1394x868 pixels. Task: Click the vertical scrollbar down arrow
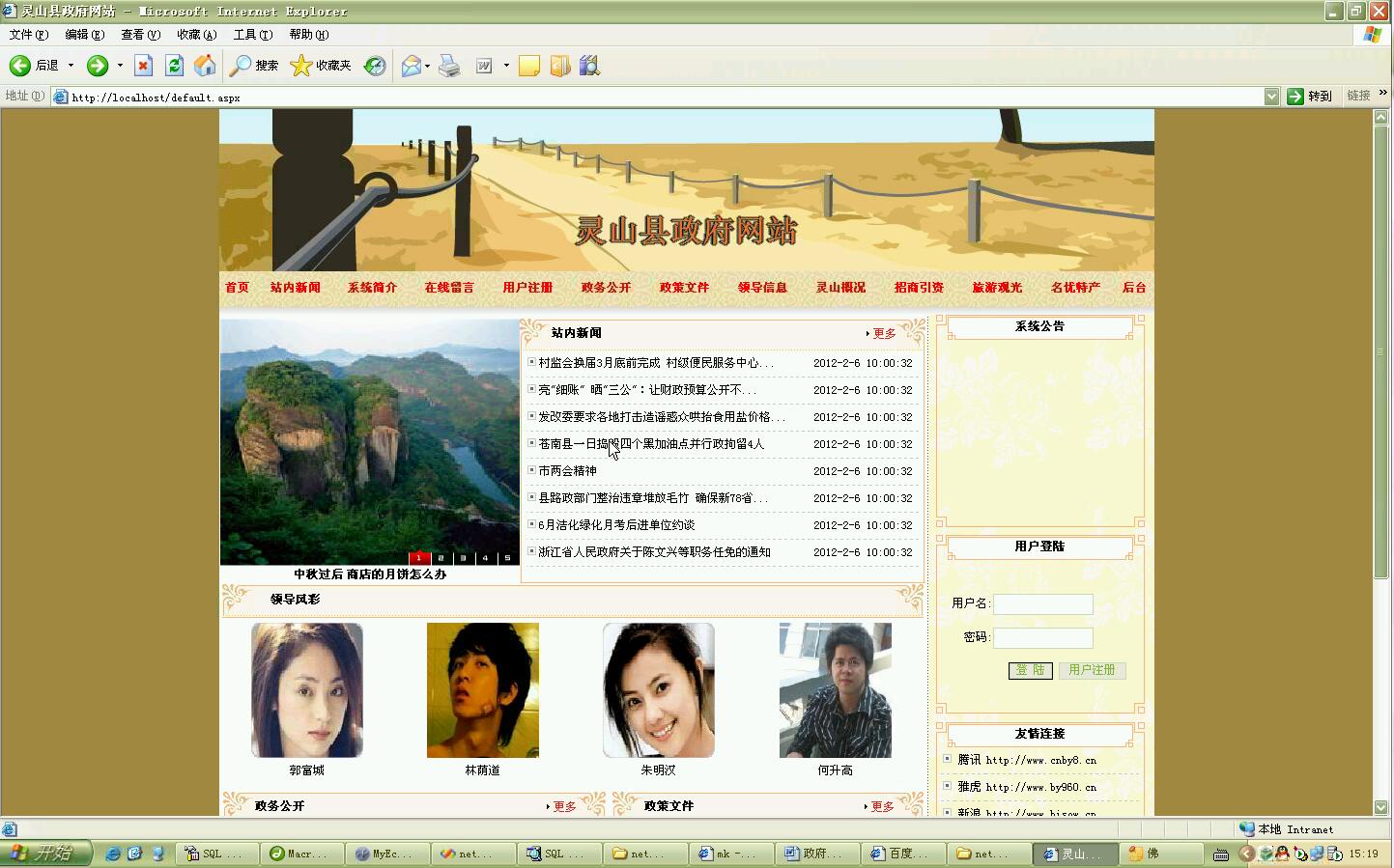coord(1381,807)
